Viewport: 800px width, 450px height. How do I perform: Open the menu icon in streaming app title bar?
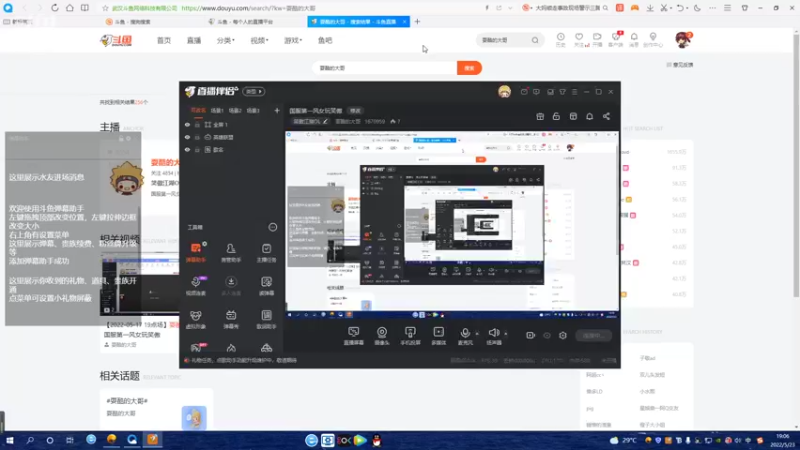pyautogui.click(x=574, y=92)
